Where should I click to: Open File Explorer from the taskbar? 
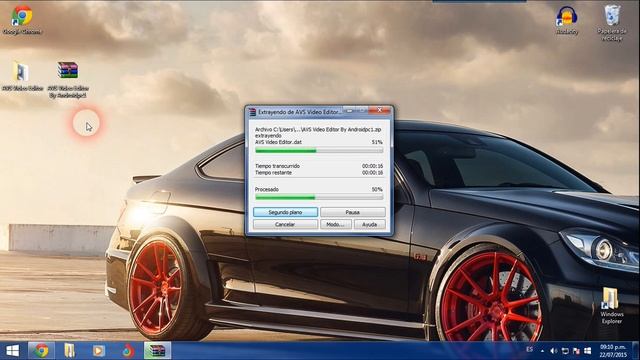click(x=69, y=351)
